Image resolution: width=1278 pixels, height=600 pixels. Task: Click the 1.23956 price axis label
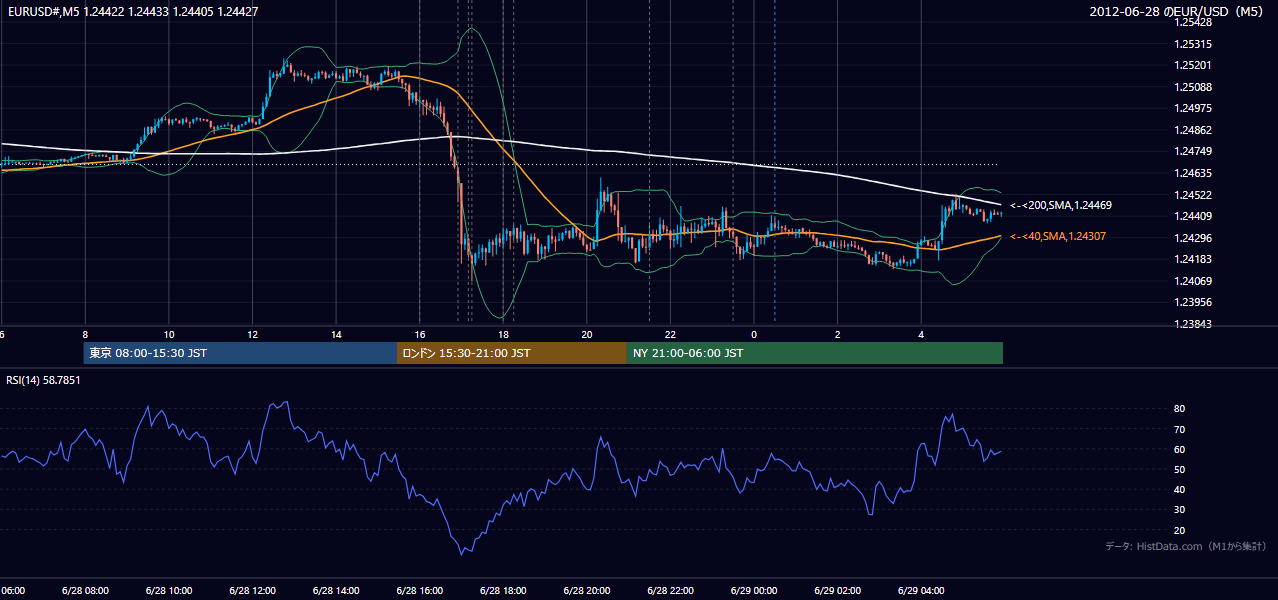coord(1193,302)
